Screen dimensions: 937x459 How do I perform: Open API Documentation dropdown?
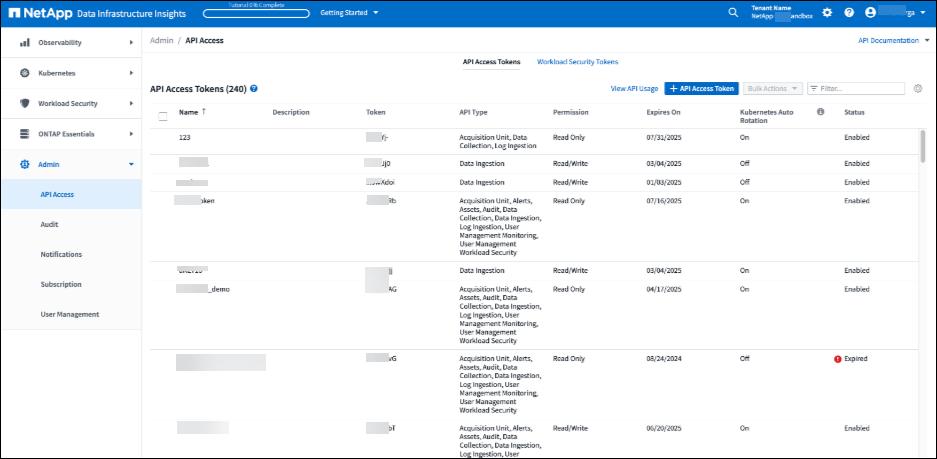pos(894,41)
